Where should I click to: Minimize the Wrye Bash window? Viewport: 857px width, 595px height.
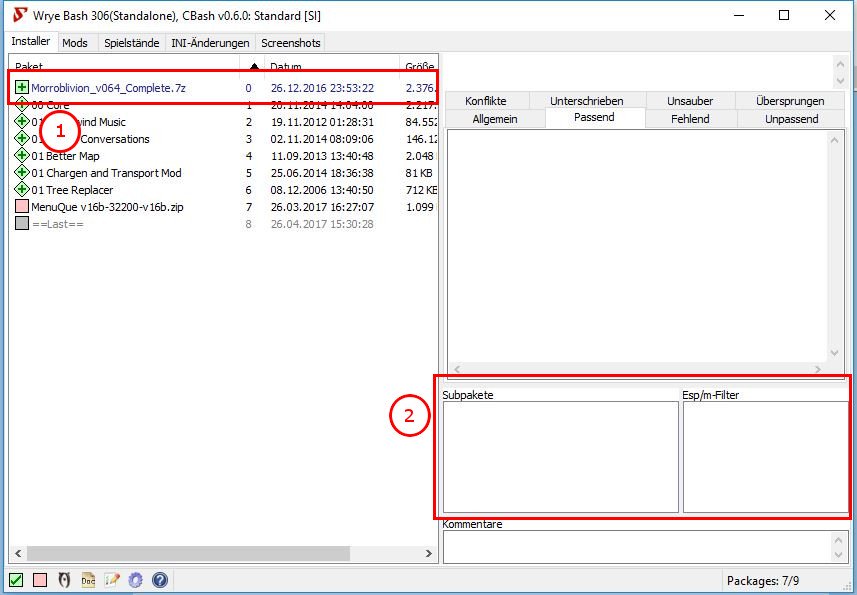click(739, 15)
